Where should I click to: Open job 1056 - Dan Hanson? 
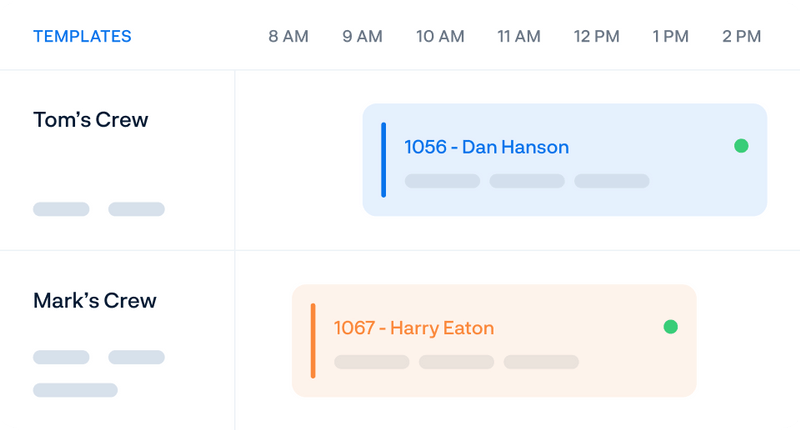tap(486, 147)
